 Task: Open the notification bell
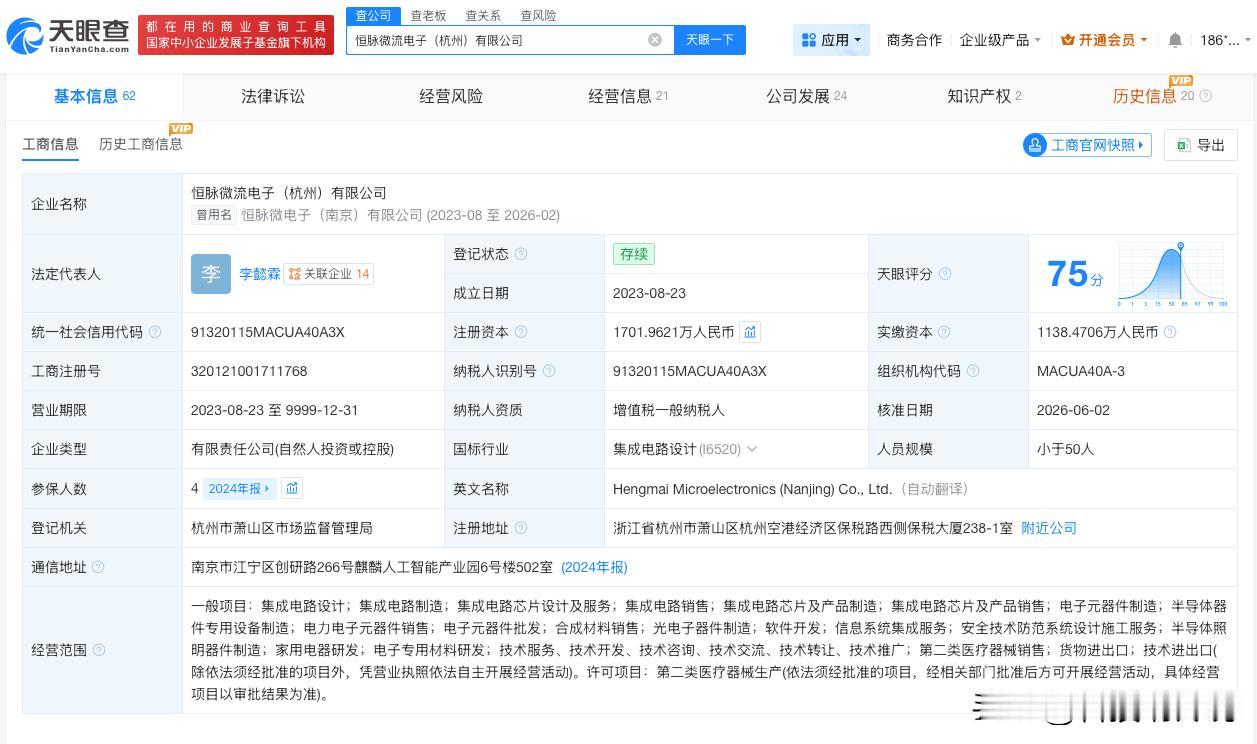click(x=1175, y=40)
